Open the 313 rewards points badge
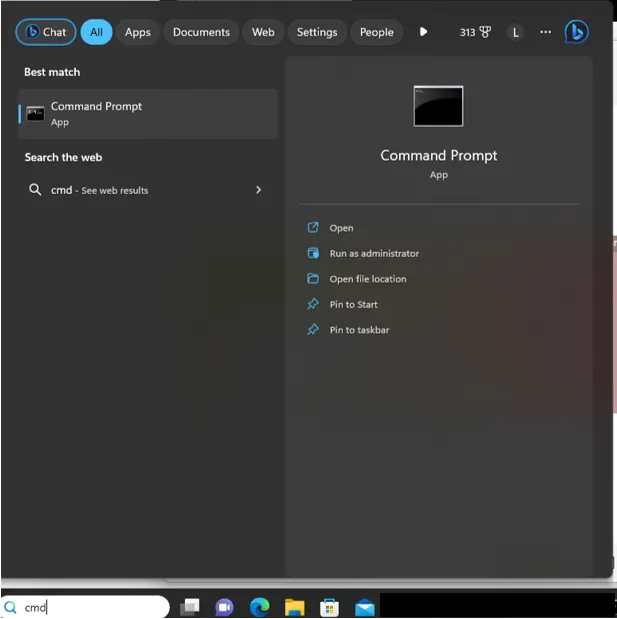Image resolution: width=617 pixels, height=619 pixels. pos(475,32)
